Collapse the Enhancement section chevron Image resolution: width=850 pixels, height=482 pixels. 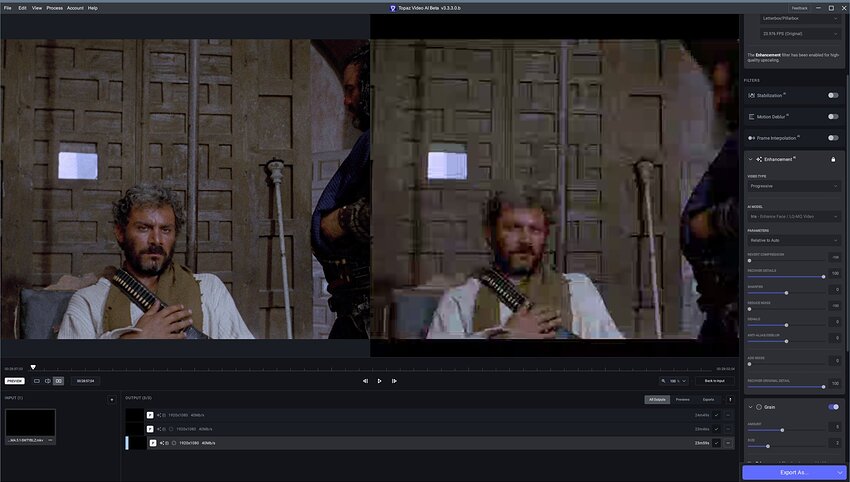pyautogui.click(x=750, y=159)
